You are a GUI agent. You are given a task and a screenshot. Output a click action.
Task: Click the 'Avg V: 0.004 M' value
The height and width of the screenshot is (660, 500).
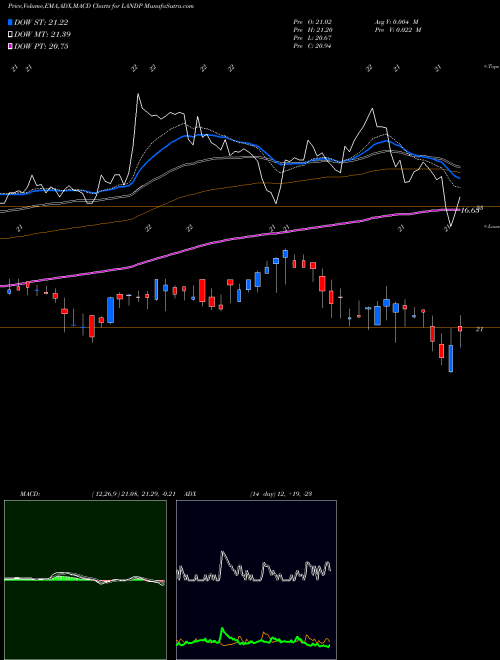point(396,21)
